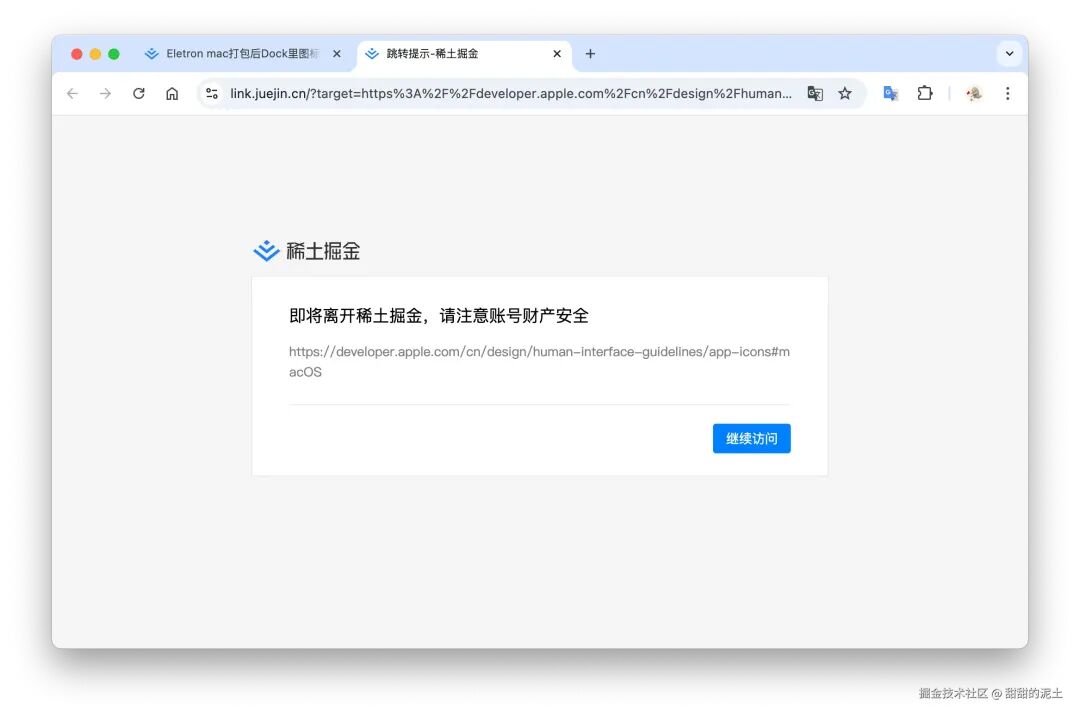Open the extensions puzzle icon

pos(925,94)
